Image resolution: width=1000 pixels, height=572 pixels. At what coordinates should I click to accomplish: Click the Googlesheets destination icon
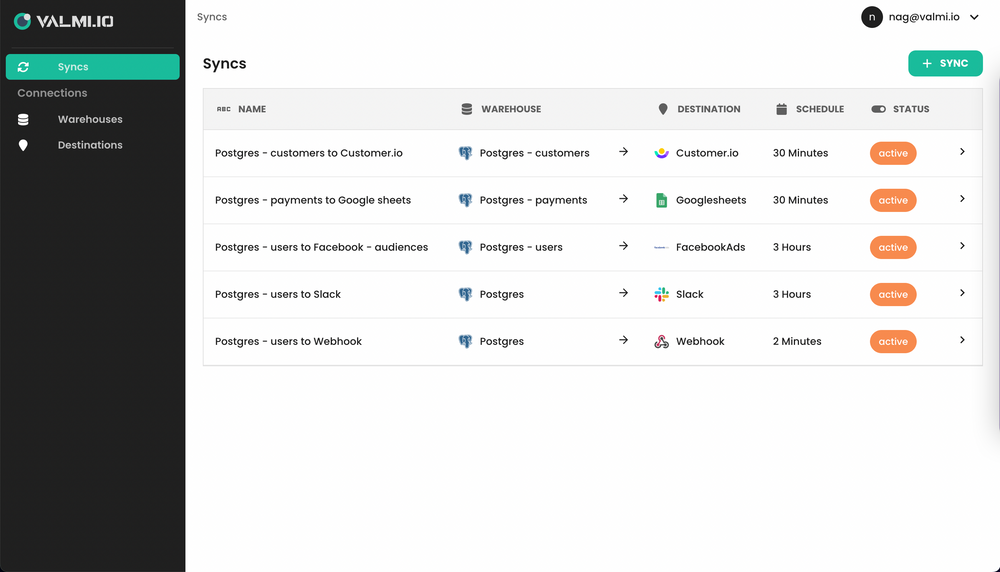click(x=661, y=200)
